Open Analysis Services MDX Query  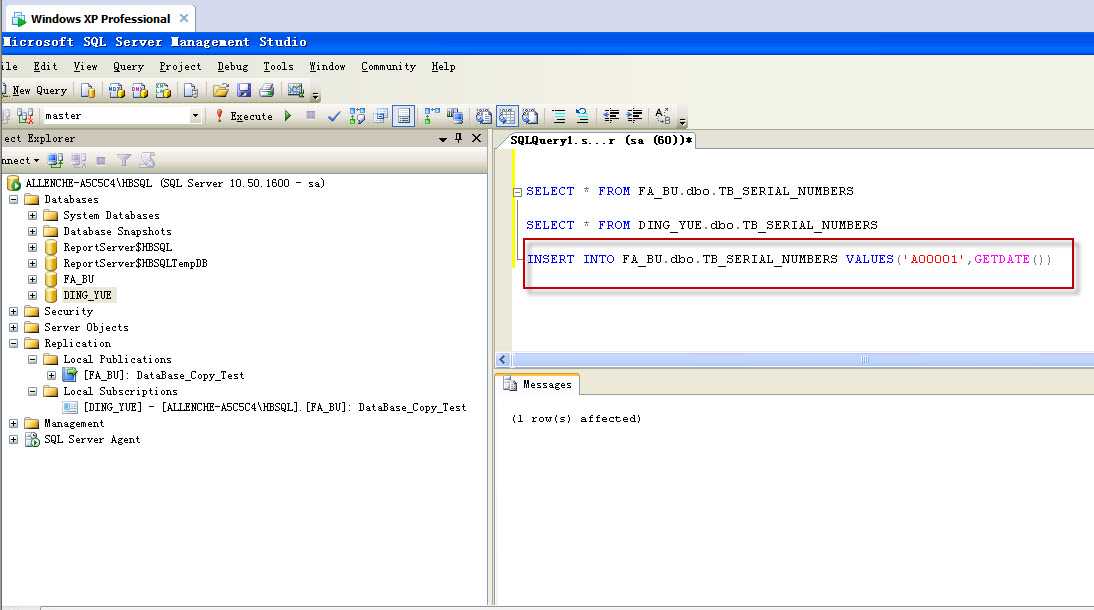pyautogui.click(x=116, y=91)
